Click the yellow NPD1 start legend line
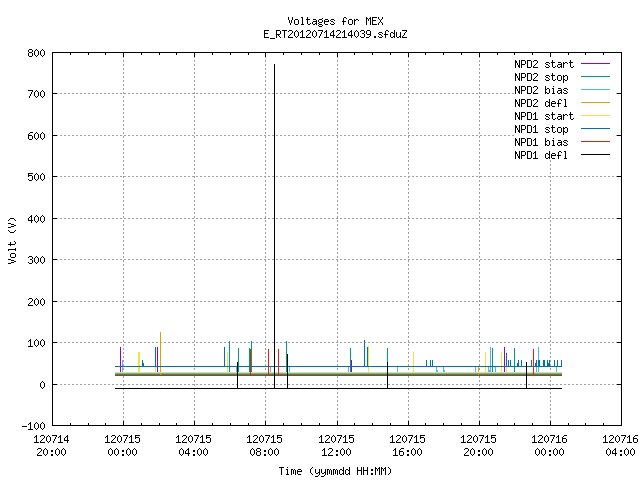The width and height of the screenshot is (640, 480). point(596,116)
